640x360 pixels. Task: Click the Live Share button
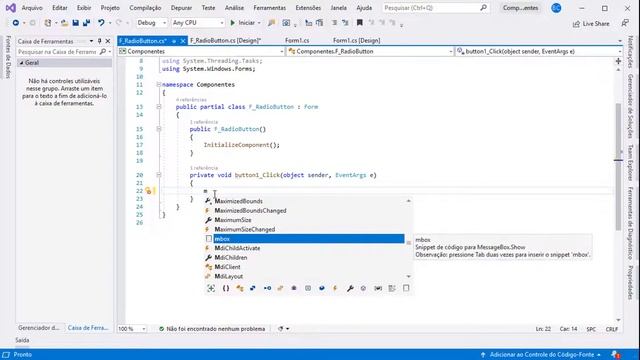click(591, 24)
